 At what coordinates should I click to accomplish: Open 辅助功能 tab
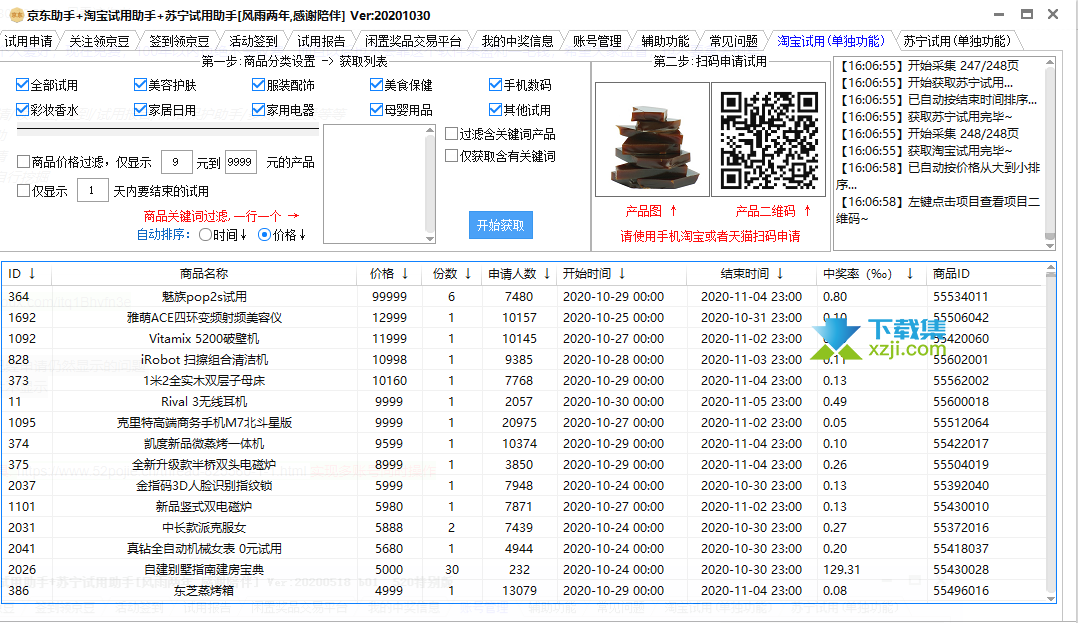(x=666, y=41)
